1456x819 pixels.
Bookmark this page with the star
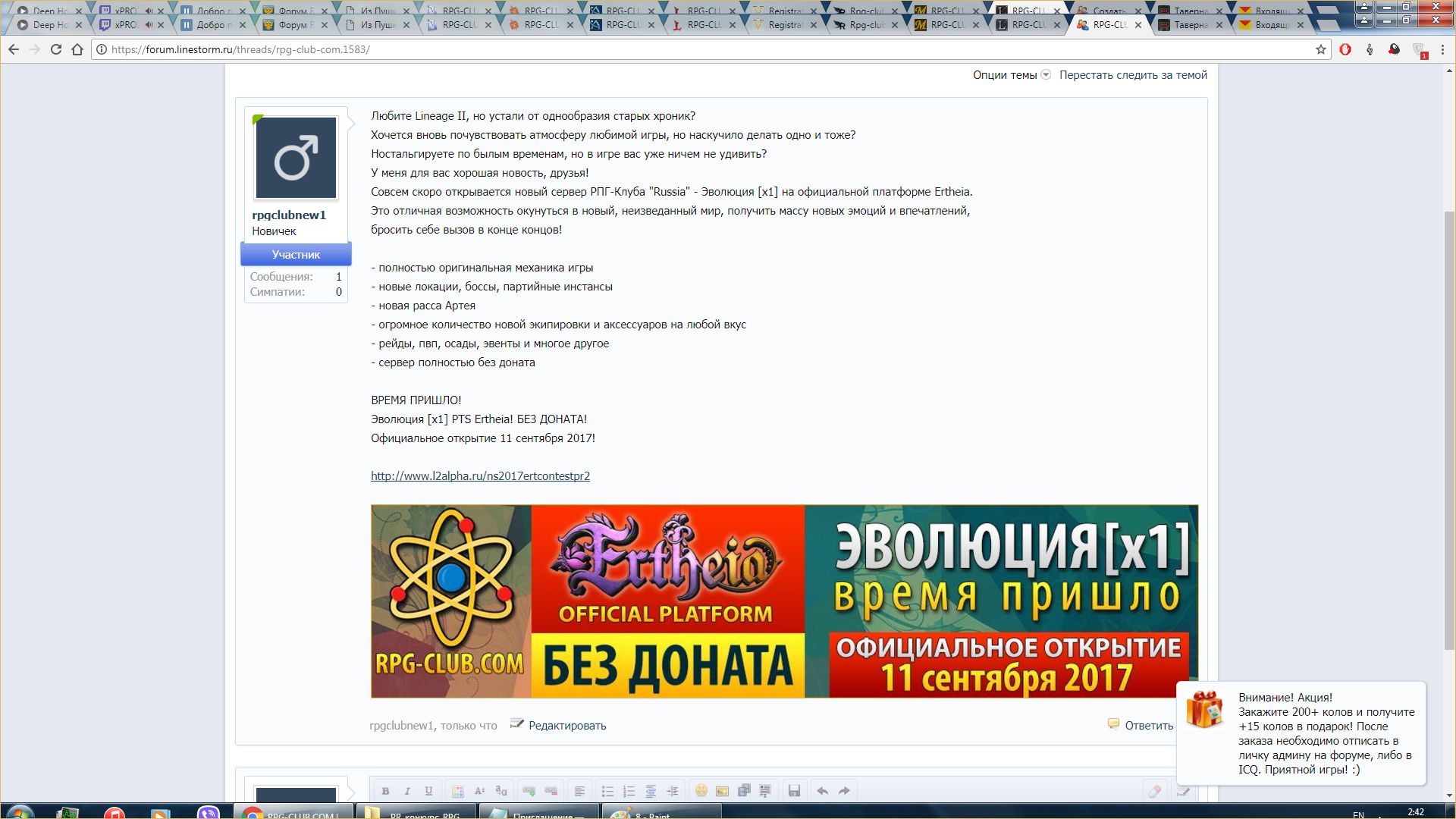coord(1321,49)
